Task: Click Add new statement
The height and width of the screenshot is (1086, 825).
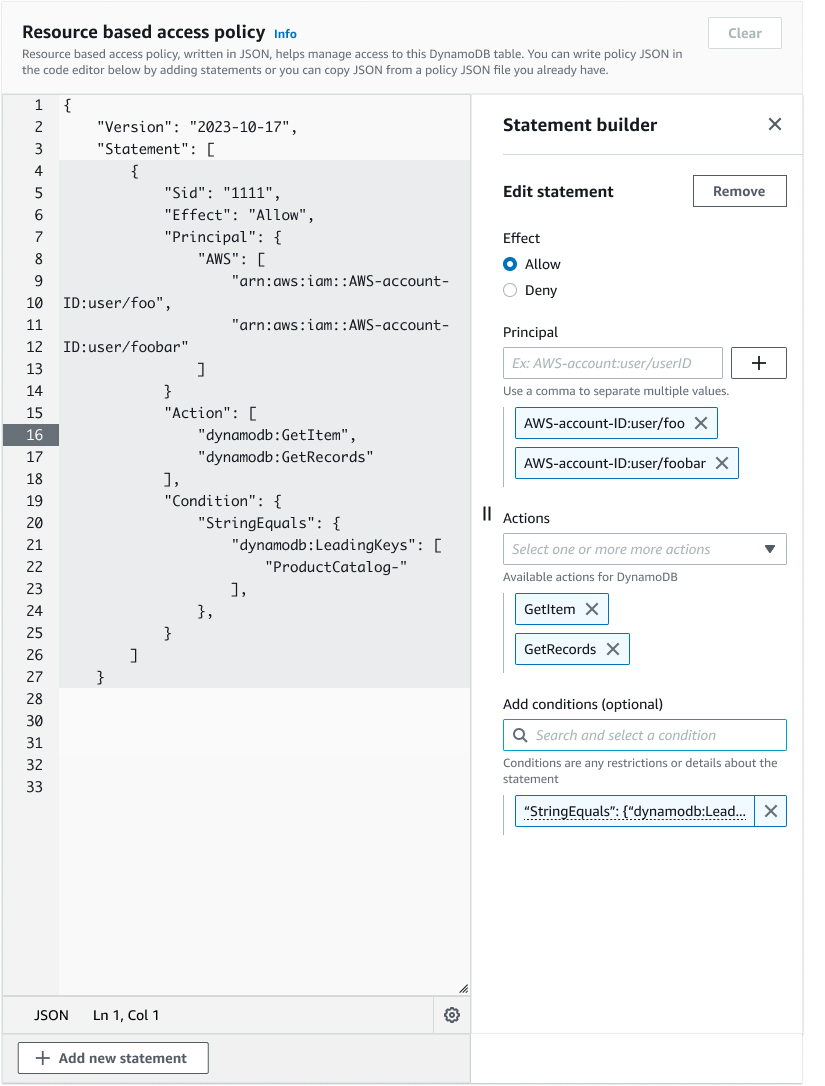Action: (x=112, y=1057)
